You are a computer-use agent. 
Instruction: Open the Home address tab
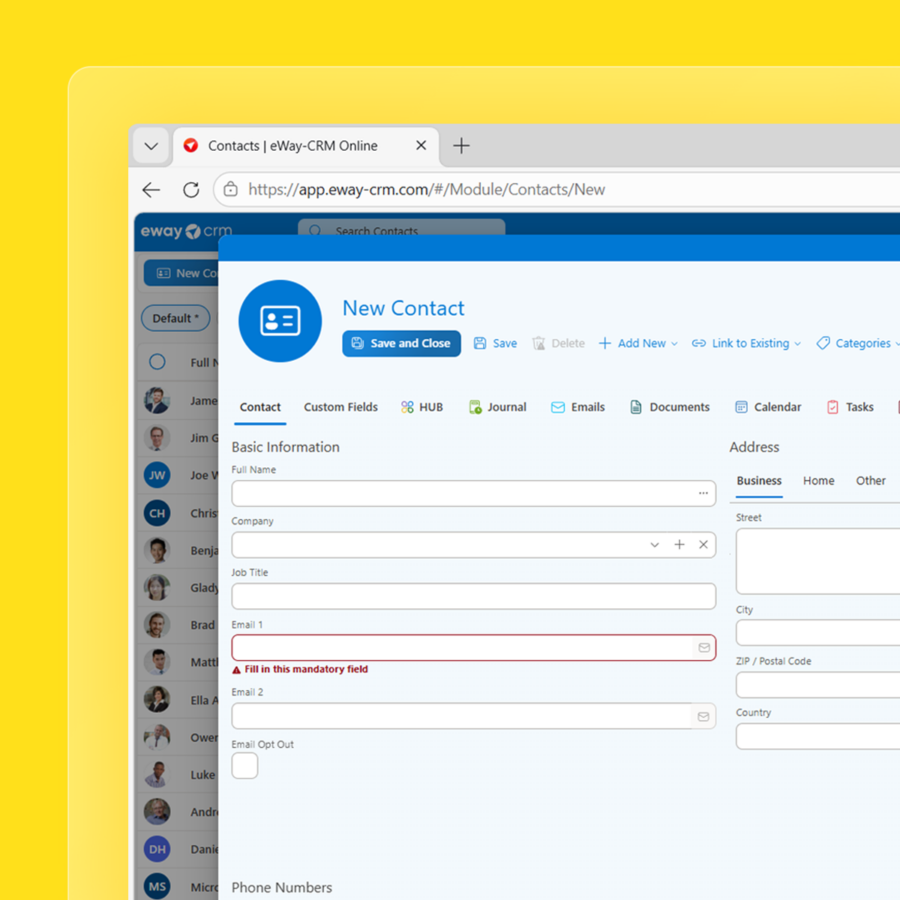pyautogui.click(x=818, y=481)
